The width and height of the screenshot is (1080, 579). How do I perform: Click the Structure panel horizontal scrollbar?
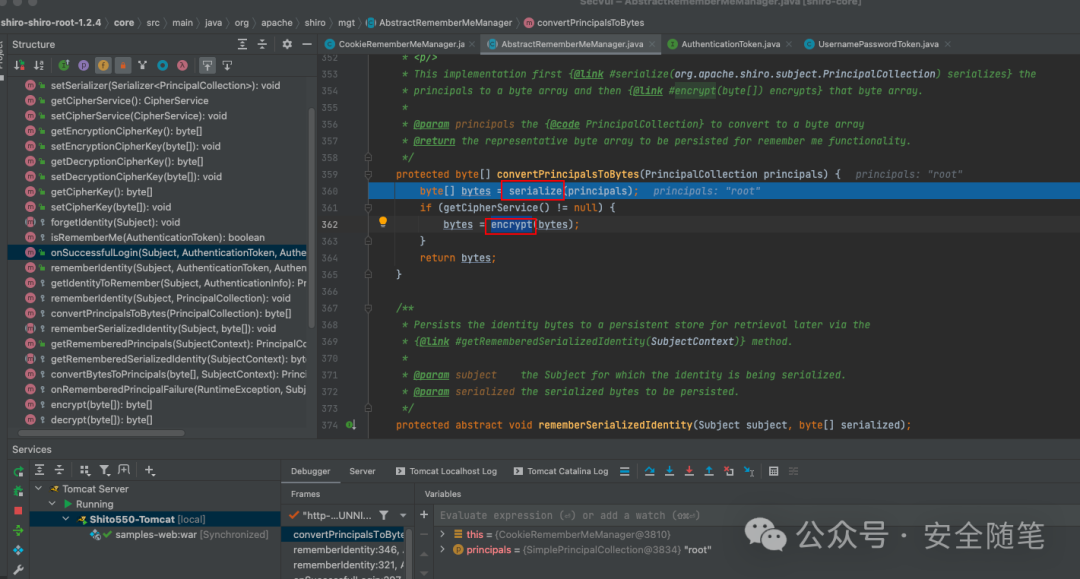(x=101, y=433)
